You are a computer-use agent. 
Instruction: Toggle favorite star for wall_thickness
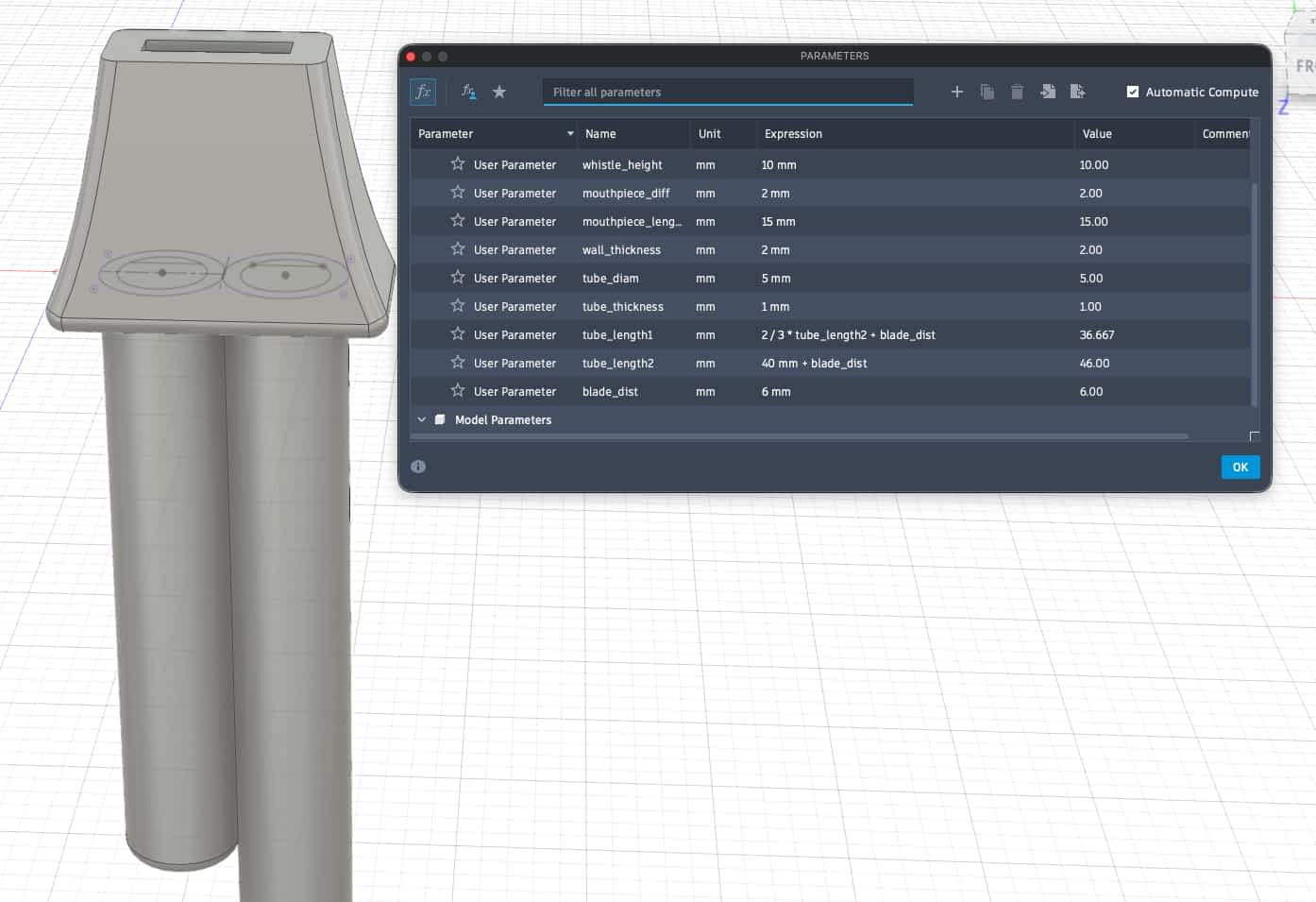458,248
